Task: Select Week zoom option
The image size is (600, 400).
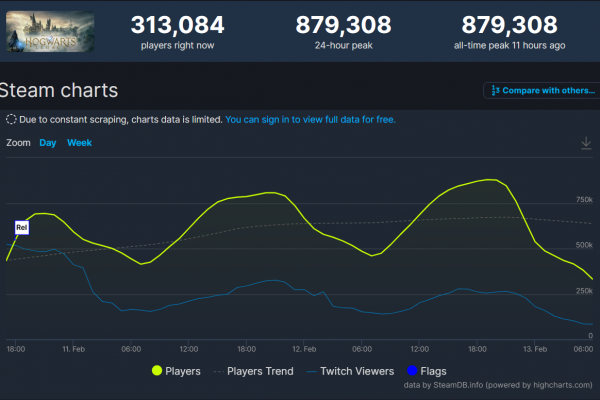Action: [x=79, y=143]
